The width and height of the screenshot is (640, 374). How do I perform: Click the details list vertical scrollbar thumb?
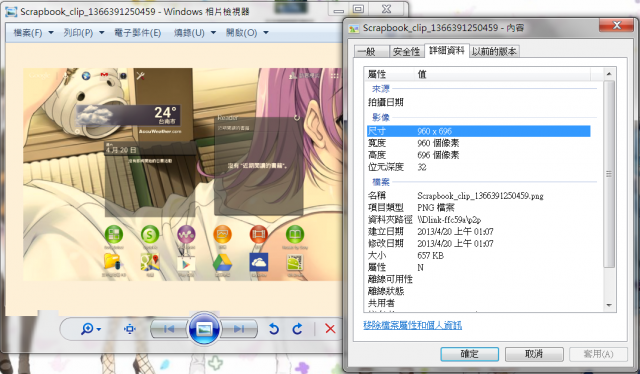point(609,174)
